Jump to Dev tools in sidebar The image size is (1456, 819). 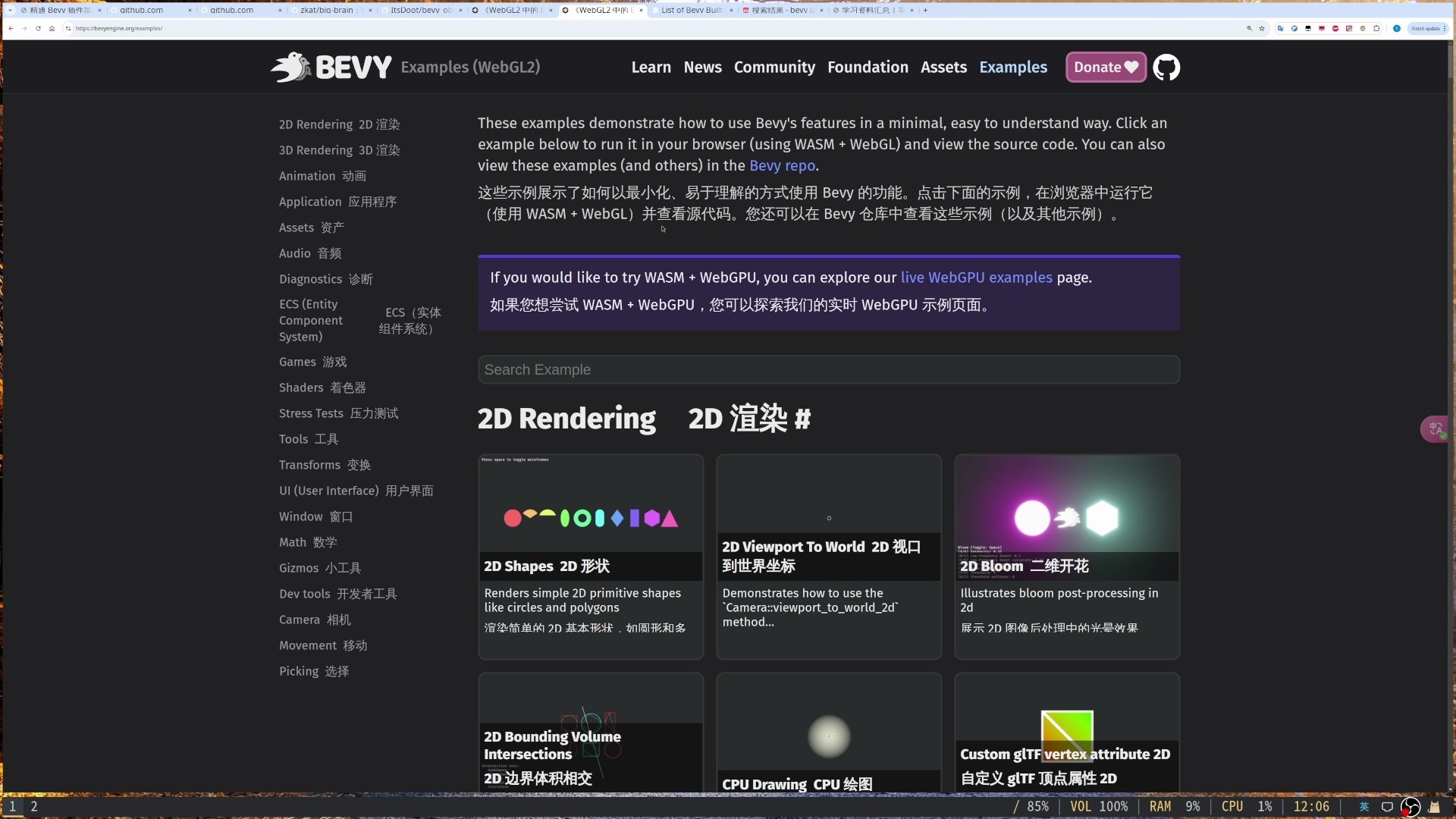[x=337, y=594]
